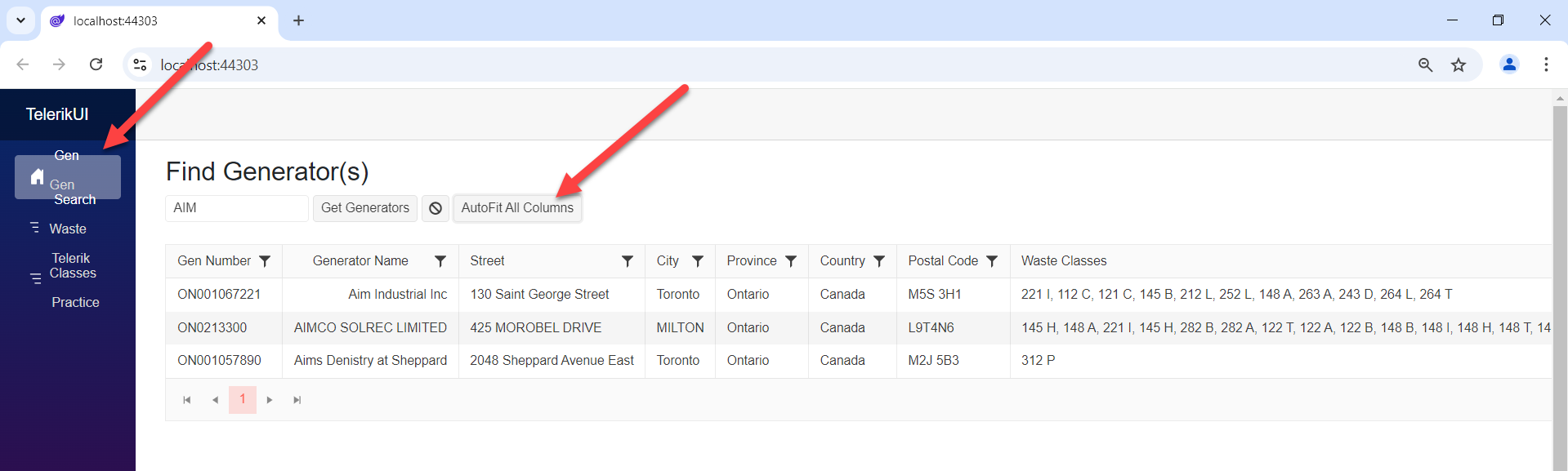Image resolution: width=1568 pixels, height=471 pixels.
Task: Sort by the Waste Classes header
Action: pos(1064,261)
